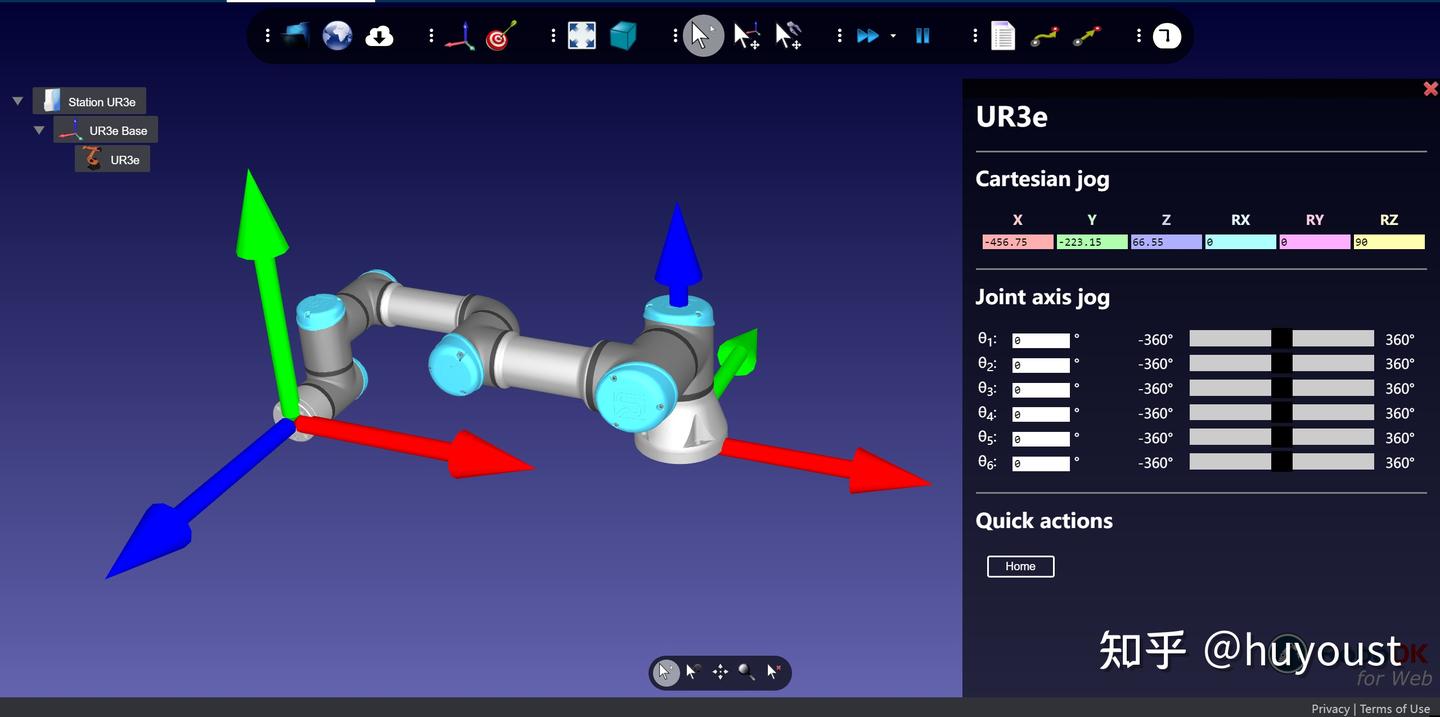Select the zoom magnifier in the bottom toolbar
The width and height of the screenshot is (1440, 717).
746,672
